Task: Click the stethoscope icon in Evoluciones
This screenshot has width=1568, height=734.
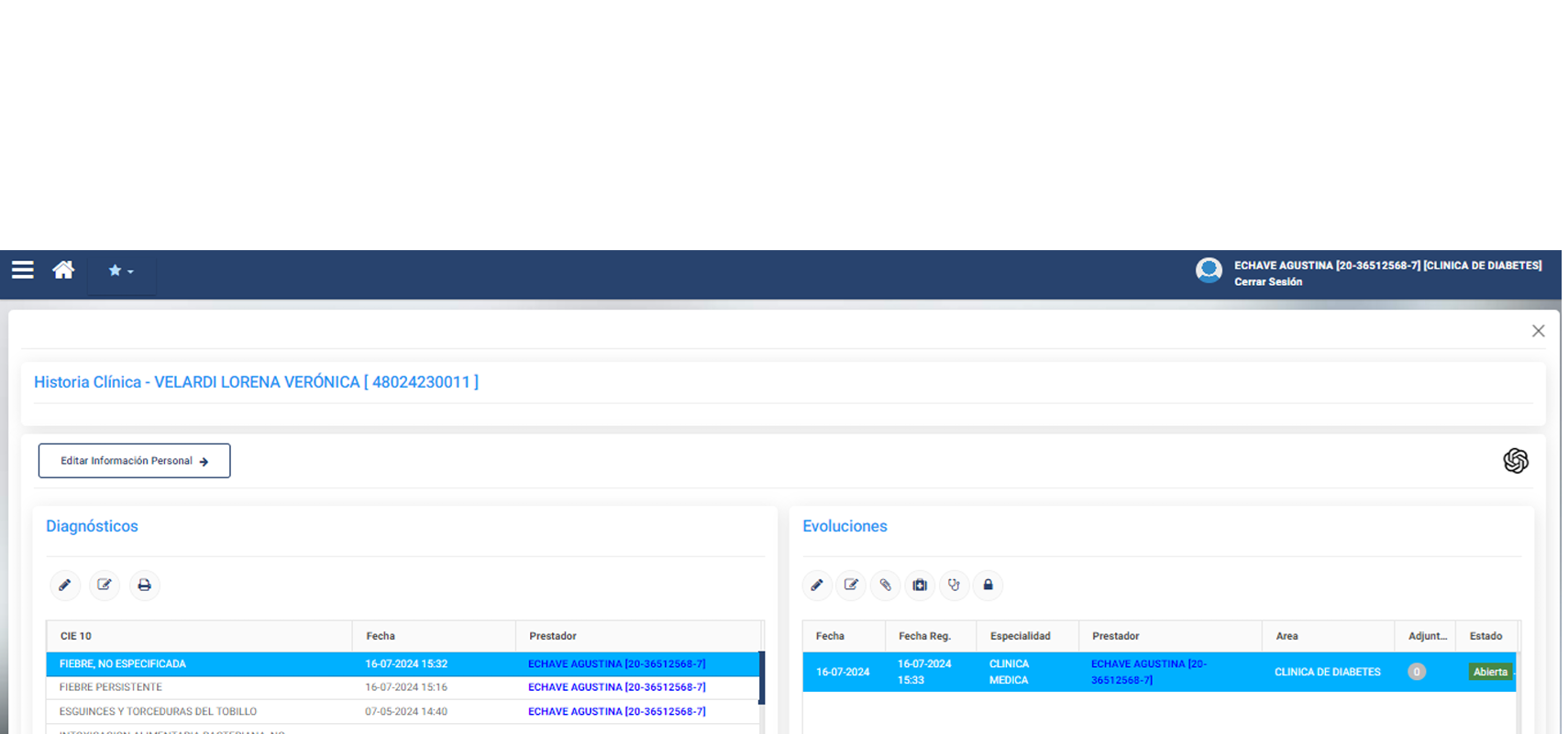Action: click(x=954, y=586)
